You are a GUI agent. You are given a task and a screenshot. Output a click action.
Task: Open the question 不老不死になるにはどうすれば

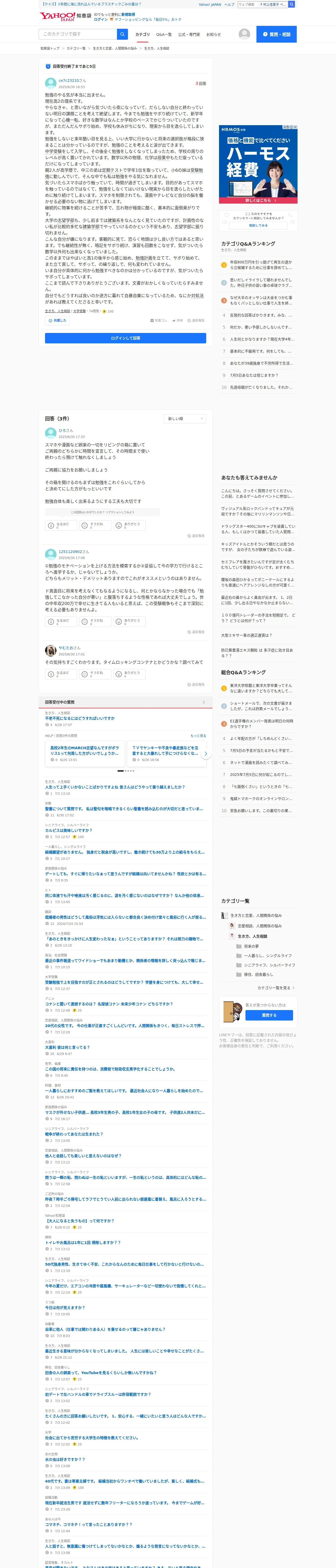coord(80,718)
